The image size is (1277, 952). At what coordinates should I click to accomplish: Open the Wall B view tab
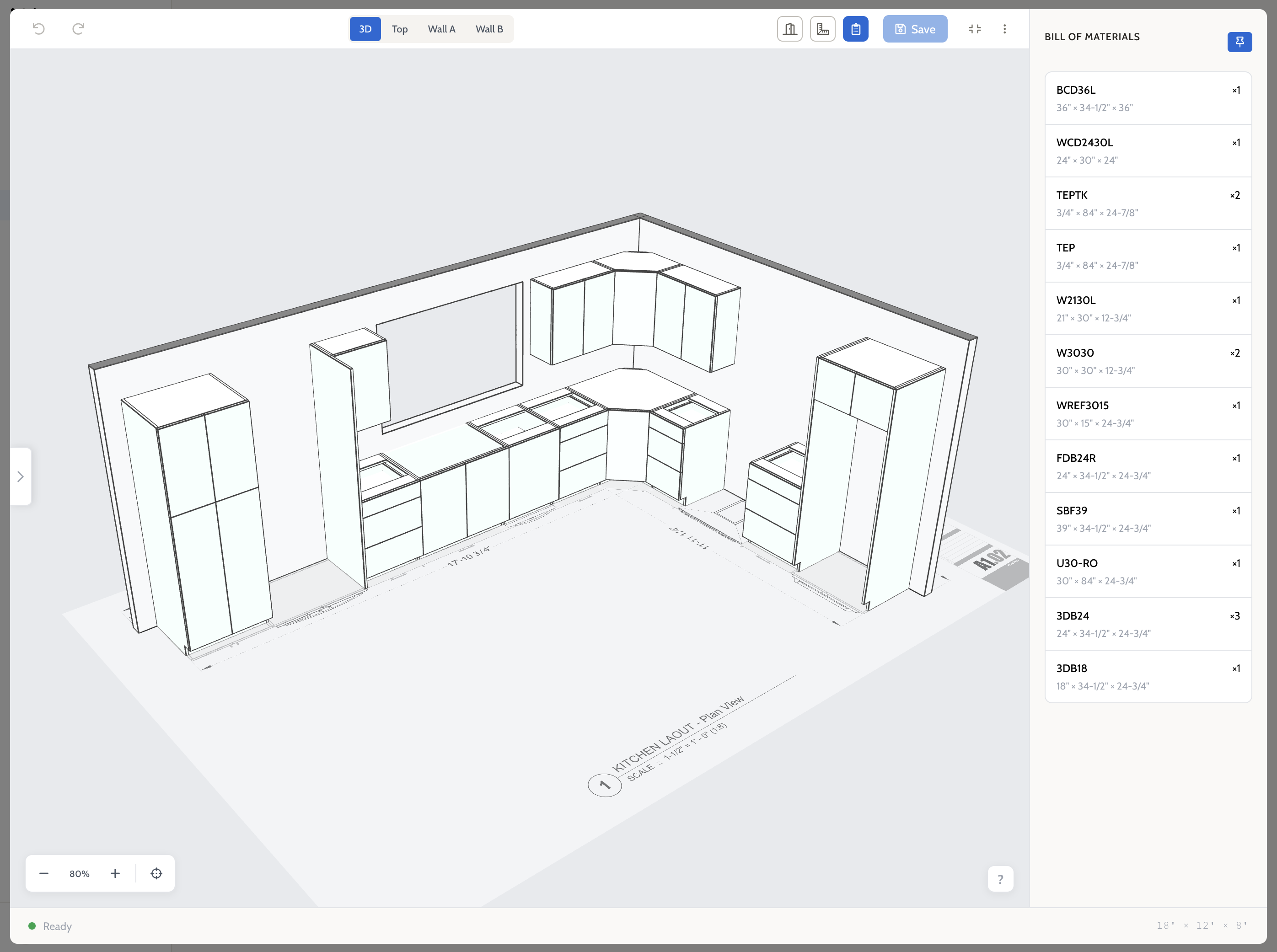click(x=489, y=29)
